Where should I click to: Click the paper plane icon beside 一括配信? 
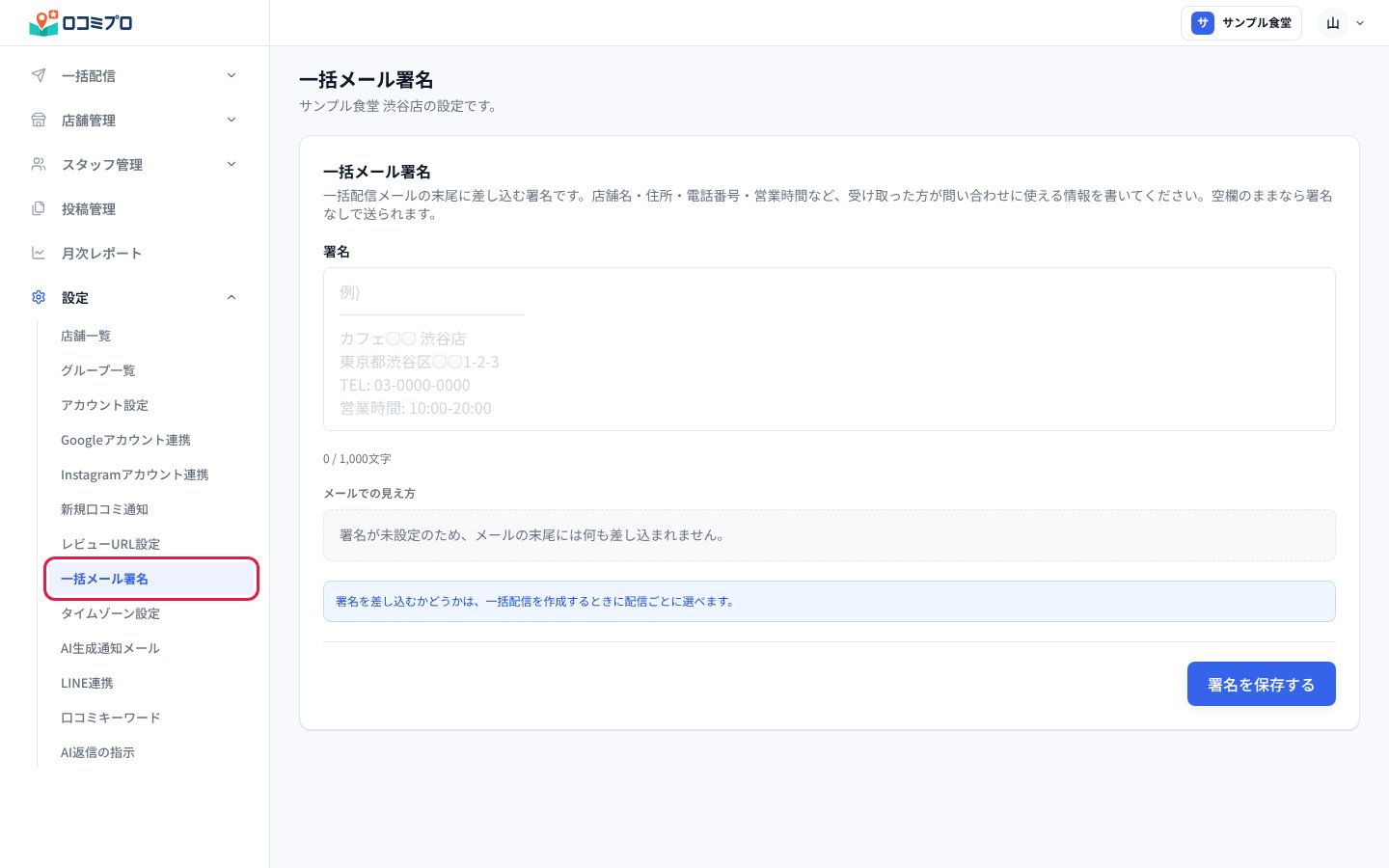pyautogui.click(x=39, y=75)
